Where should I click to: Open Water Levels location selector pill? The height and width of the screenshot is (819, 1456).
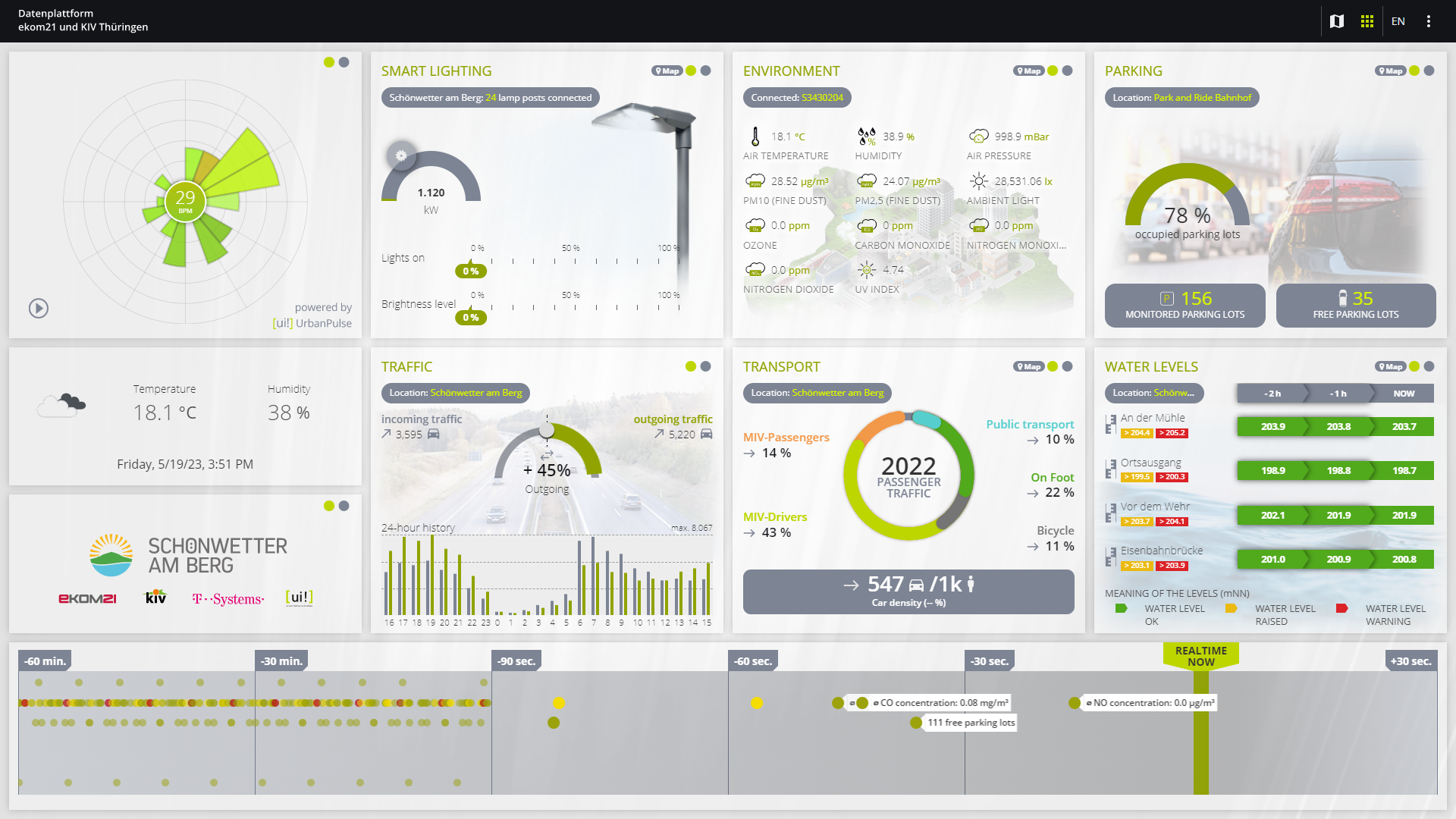click(x=1153, y=393)
